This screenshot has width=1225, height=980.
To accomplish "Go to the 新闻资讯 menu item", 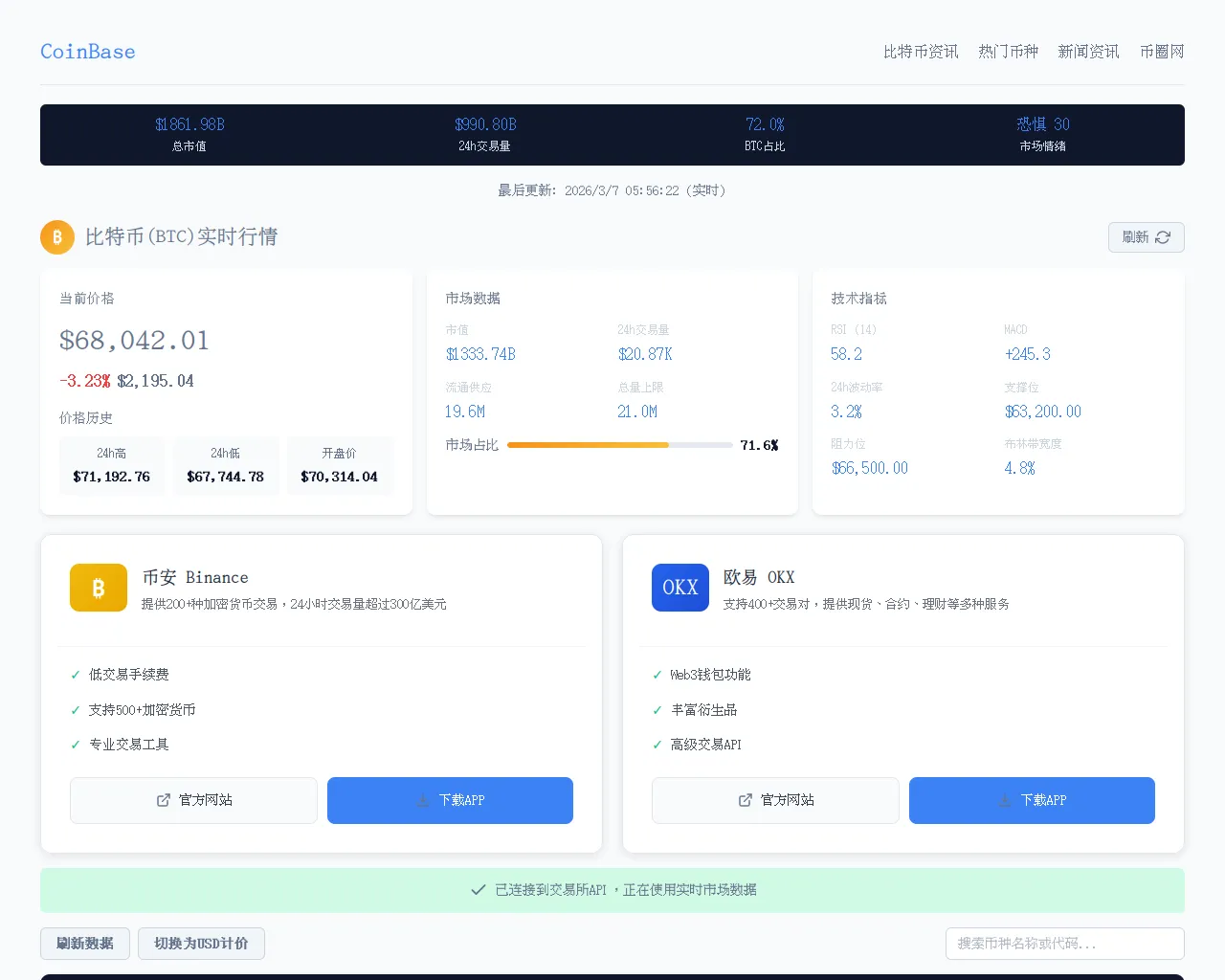I will (1088, 52).
